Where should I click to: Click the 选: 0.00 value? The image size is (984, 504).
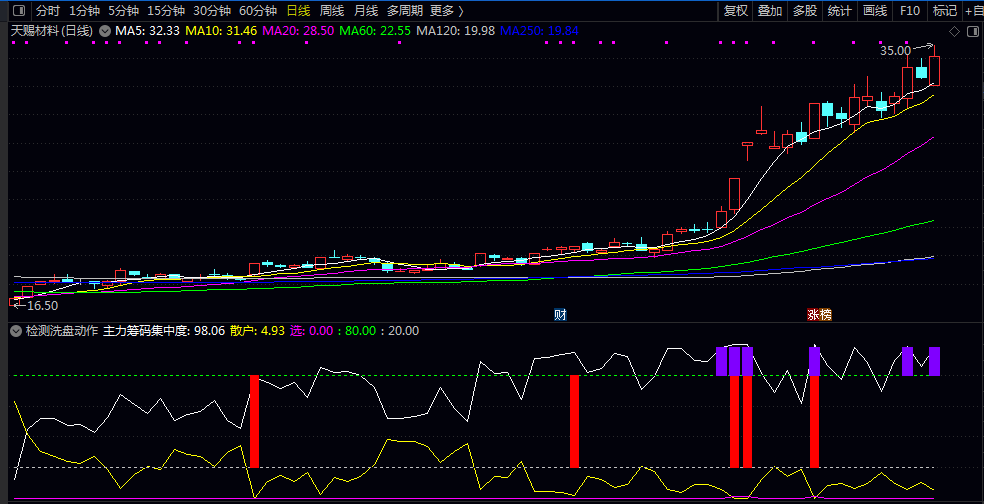[311, 331]
